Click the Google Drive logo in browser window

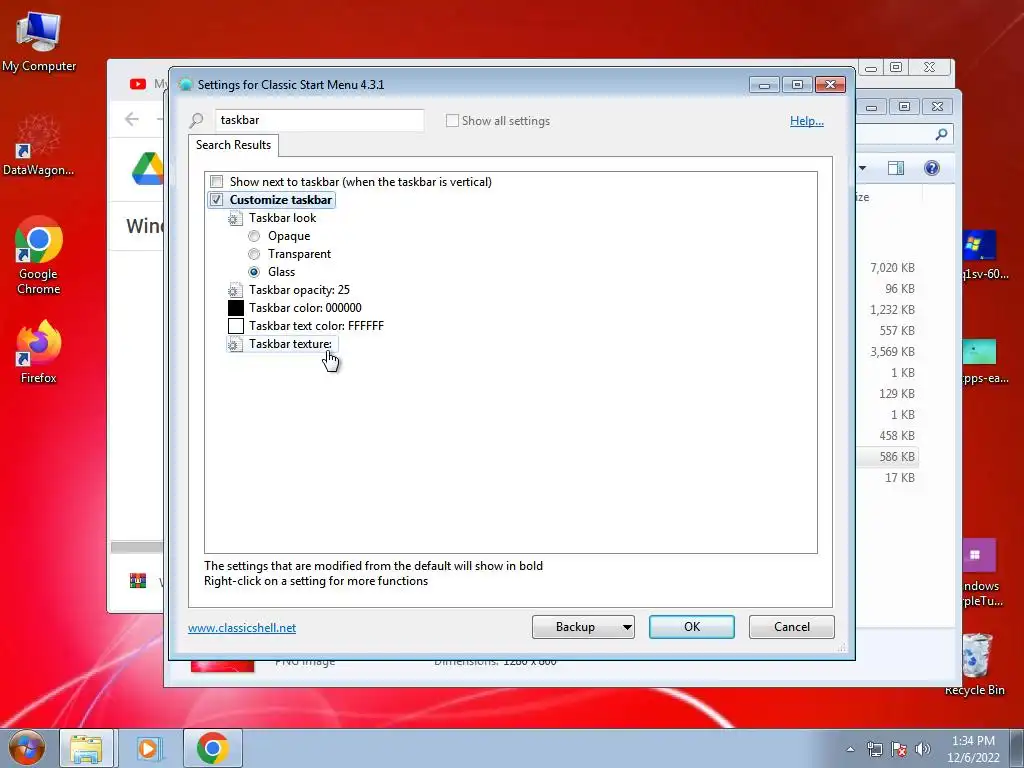148,168
